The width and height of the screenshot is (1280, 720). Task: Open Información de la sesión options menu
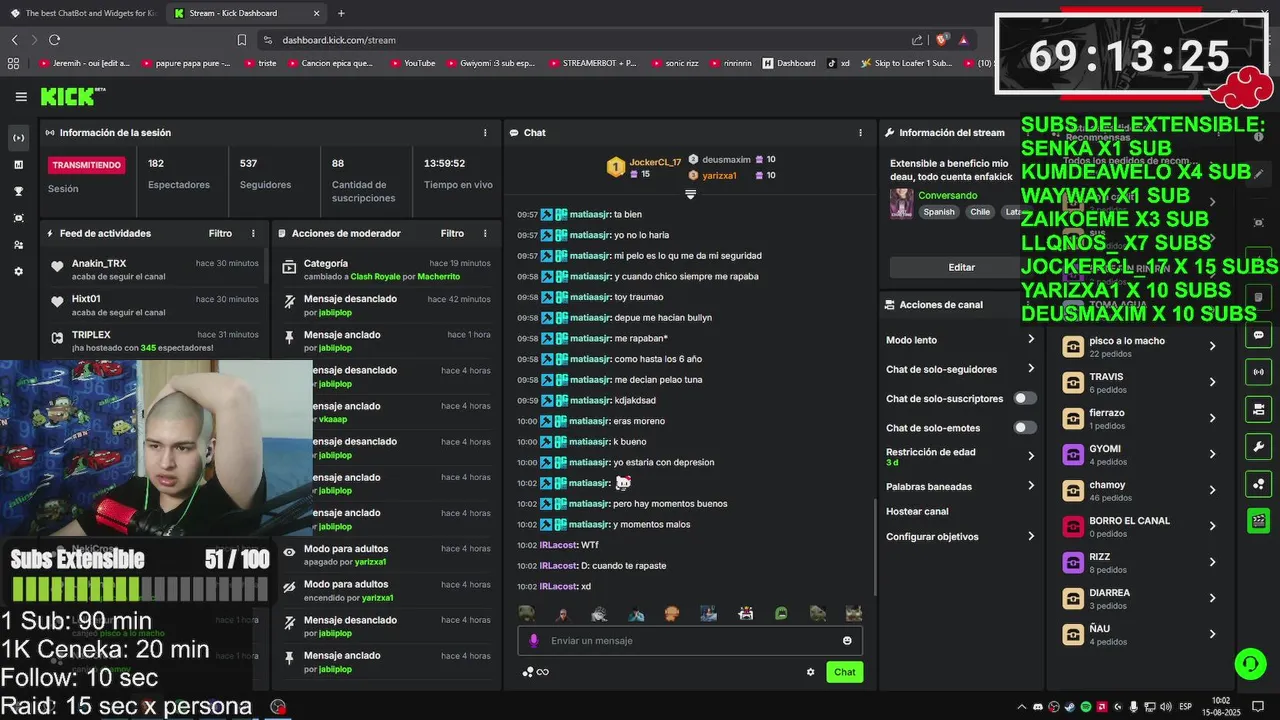485,132
